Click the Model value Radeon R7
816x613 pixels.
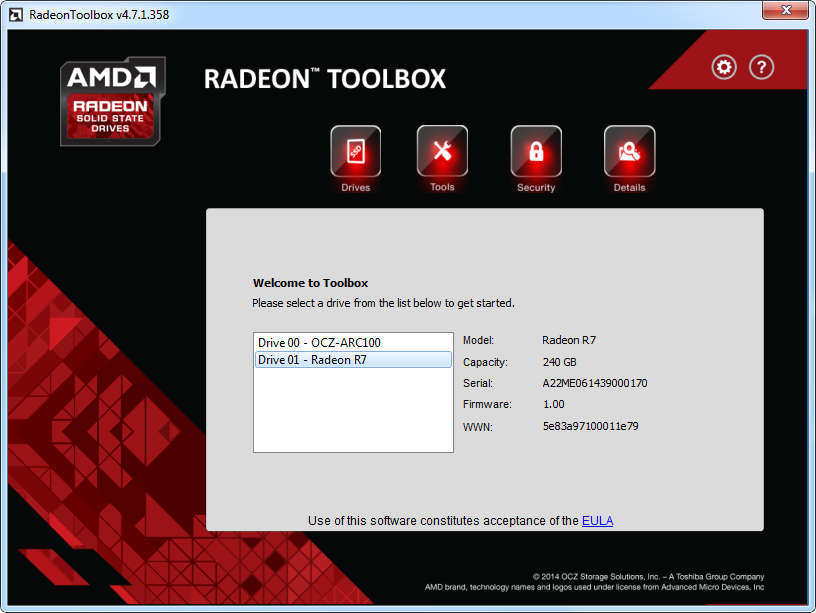point(569,340)
